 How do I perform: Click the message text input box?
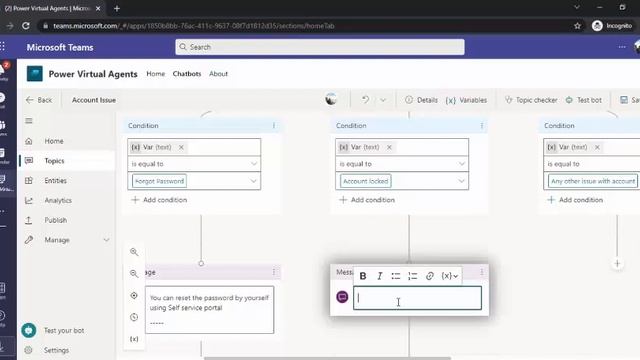417,298
